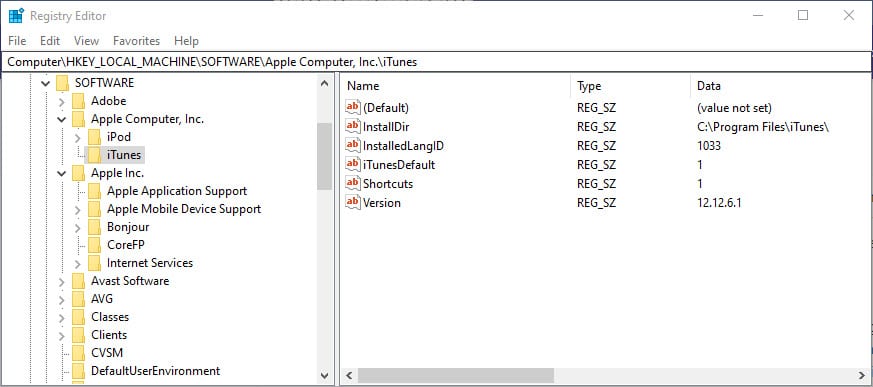Click the 'C:\Program Files\iTunes\' data cell
873x387 pixels.
click(x=763, y=126)
